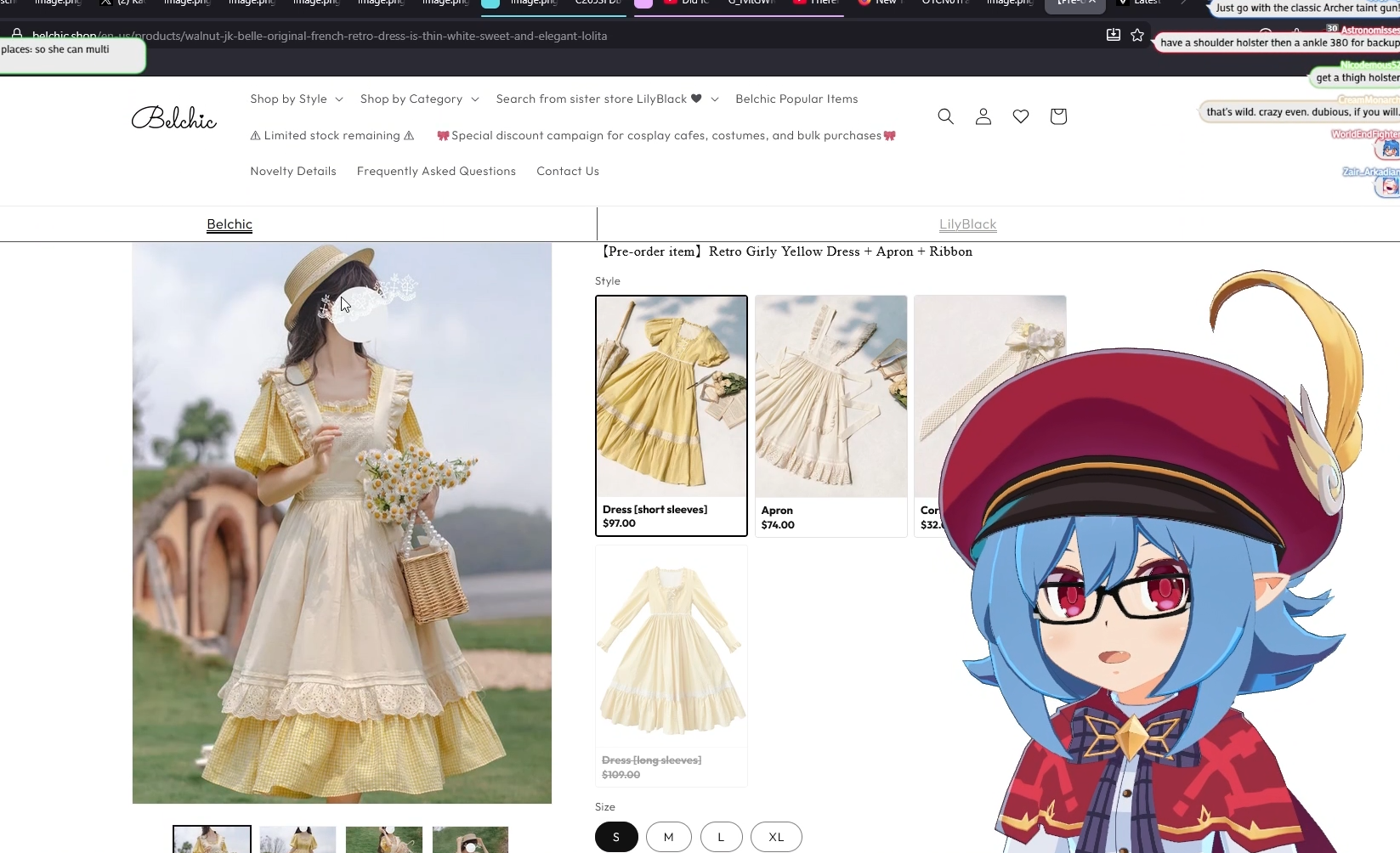This screenshot has height=853, width=1400.
Task: Select the third product gallery thumbnail
Action: click(384, 839)
